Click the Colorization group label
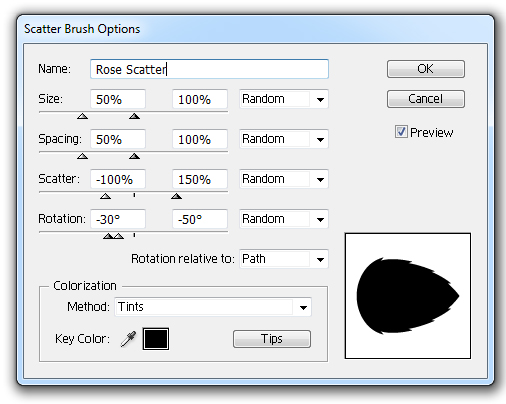Image resolution: width=506 pixels, height=404 pixels. [x=85, y=286]
